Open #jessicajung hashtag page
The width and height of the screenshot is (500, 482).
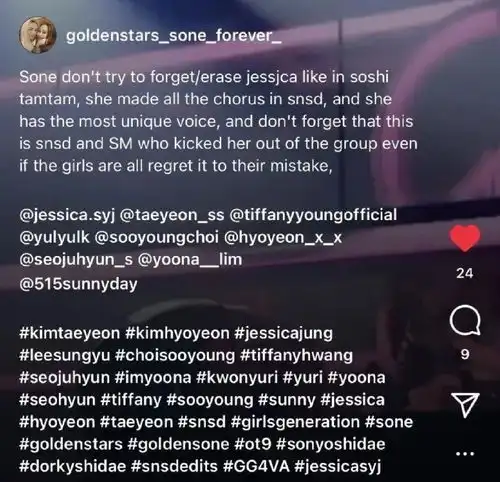pos(283,333)
